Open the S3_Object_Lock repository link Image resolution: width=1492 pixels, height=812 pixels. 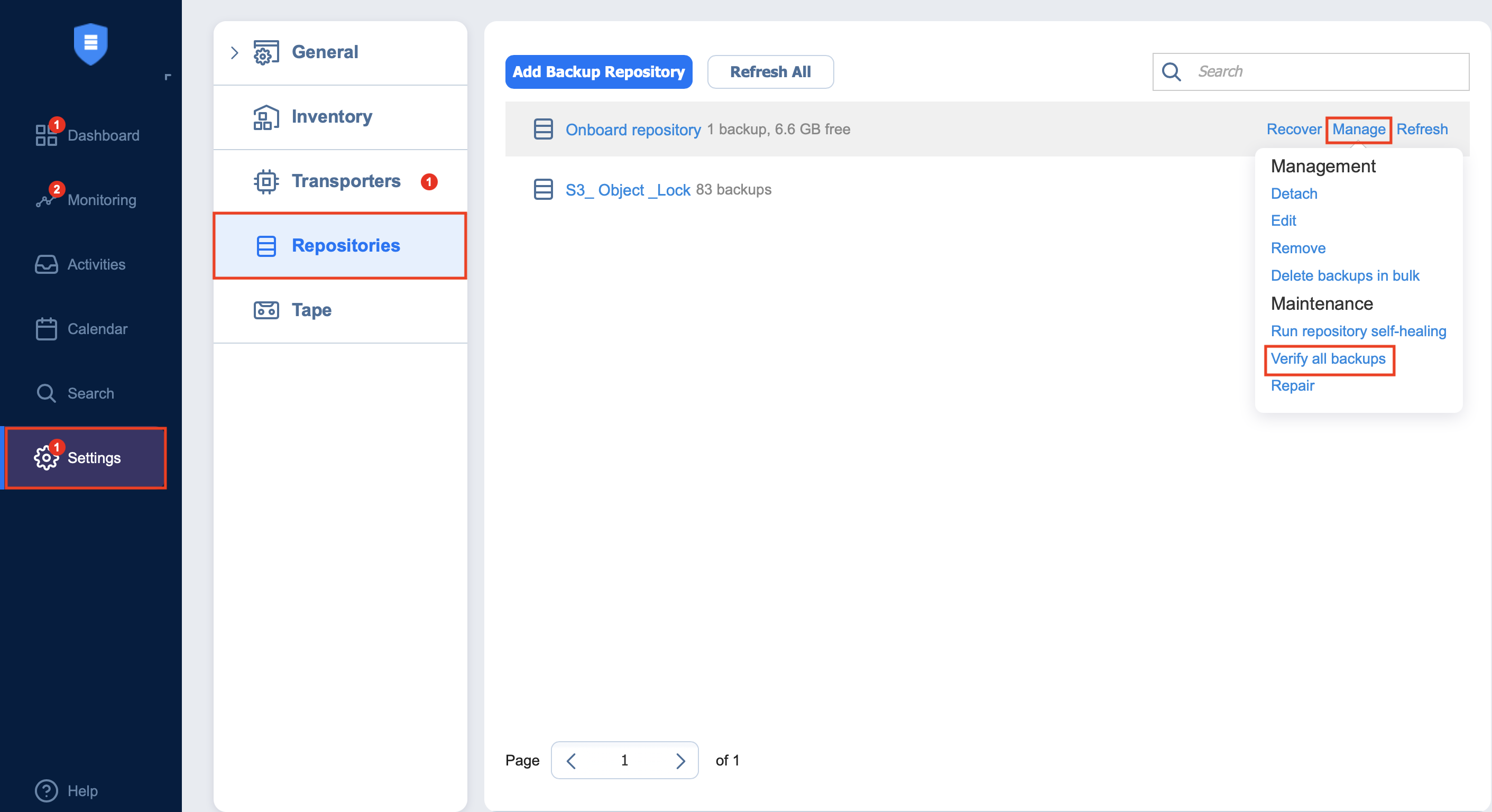[628, 190]
